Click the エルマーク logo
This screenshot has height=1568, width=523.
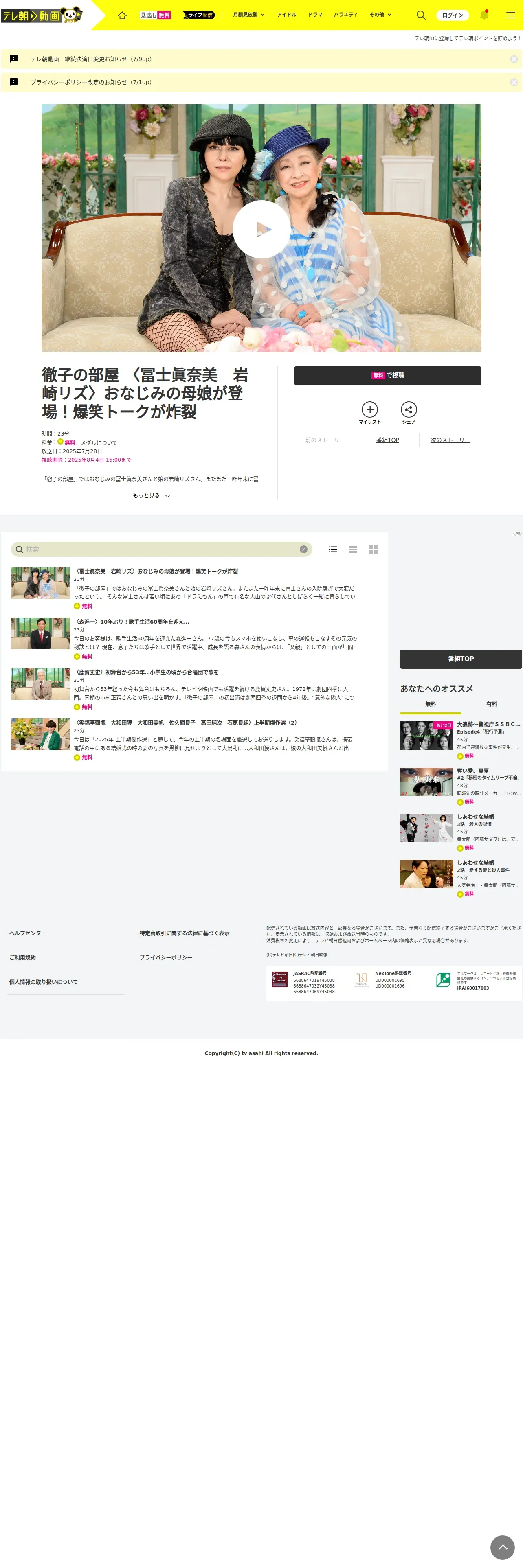pos(443,979)
